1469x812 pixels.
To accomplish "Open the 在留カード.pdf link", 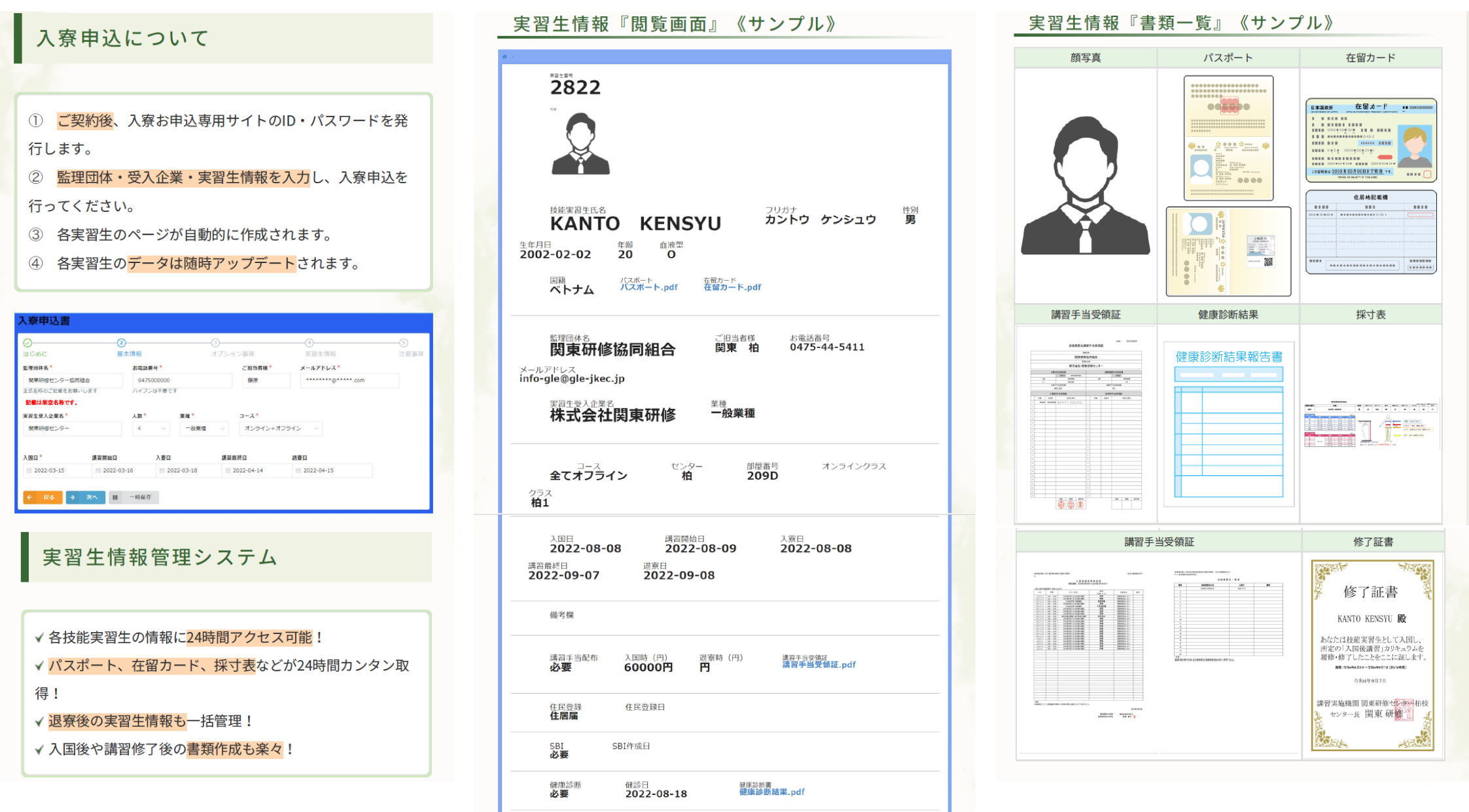I will [x=732, y=287].
